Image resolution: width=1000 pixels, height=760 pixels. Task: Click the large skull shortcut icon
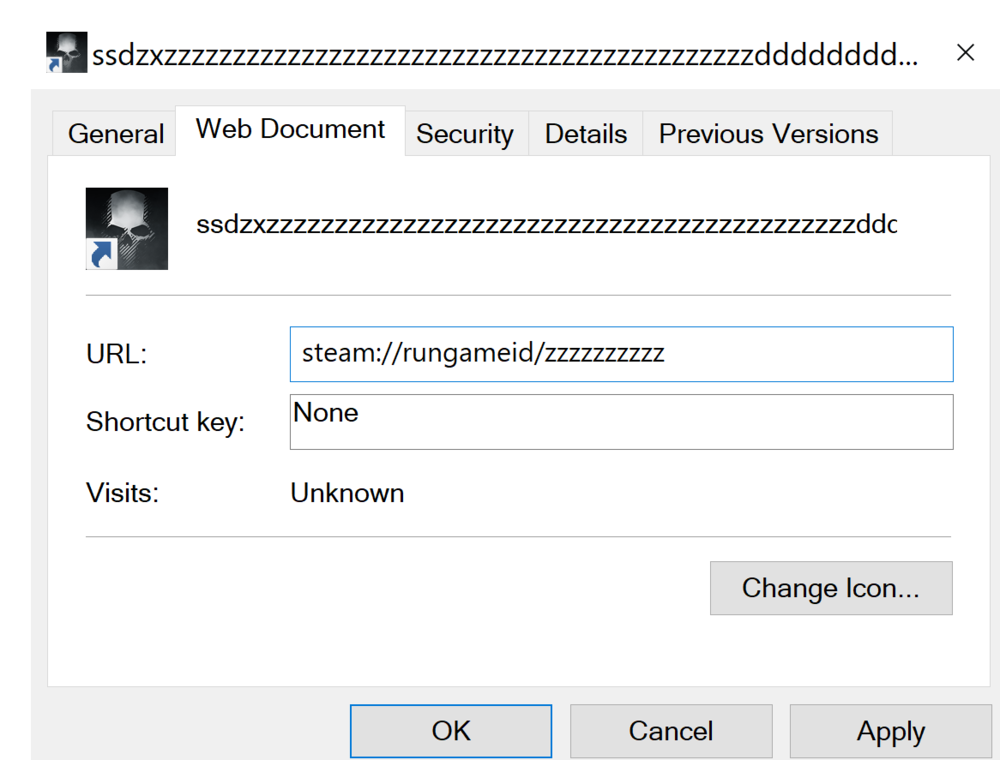127,229
